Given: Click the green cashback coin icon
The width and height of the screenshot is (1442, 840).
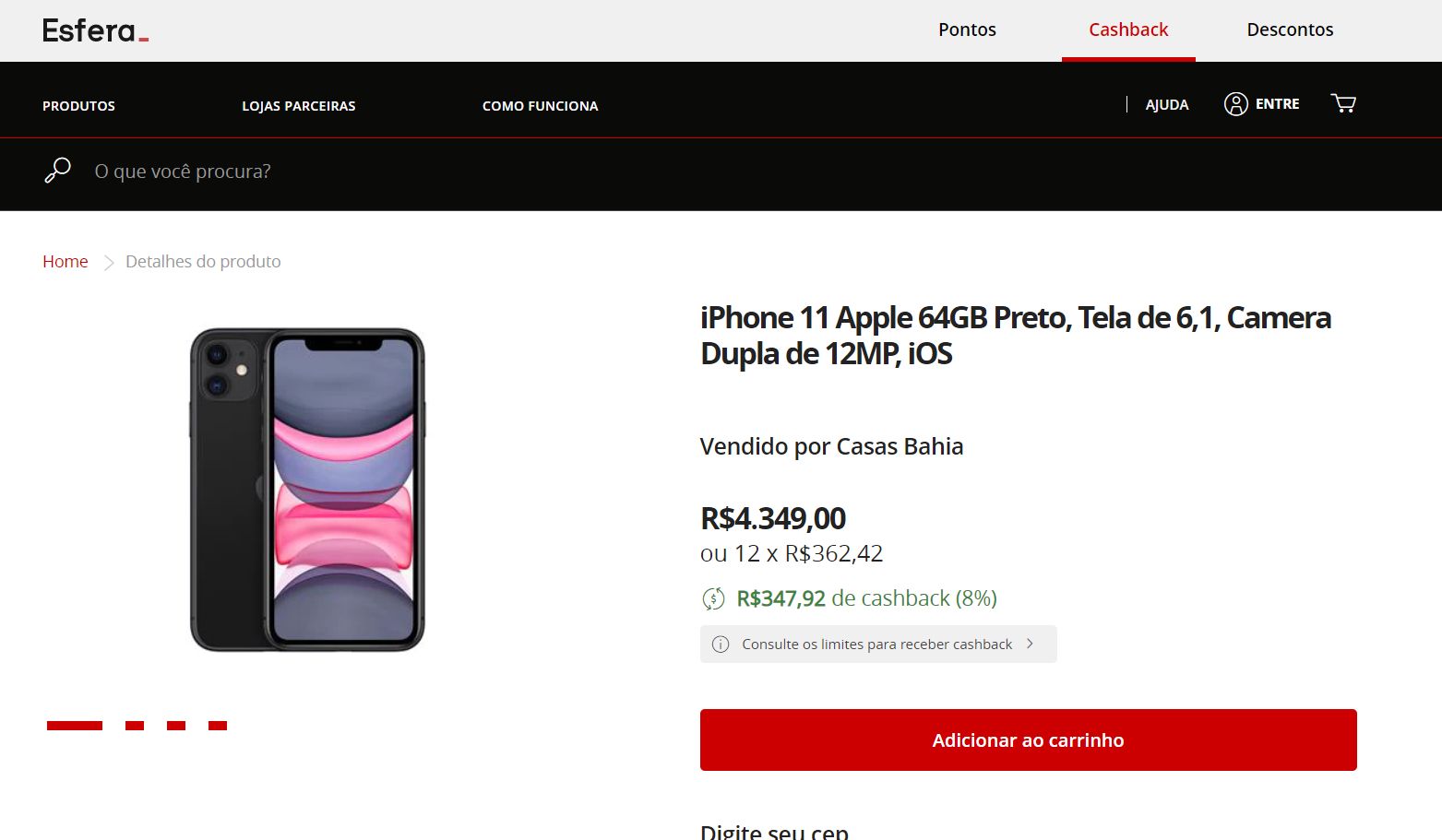Looking at the screenshot, I should pyautogui.click(x=713, y=599).
